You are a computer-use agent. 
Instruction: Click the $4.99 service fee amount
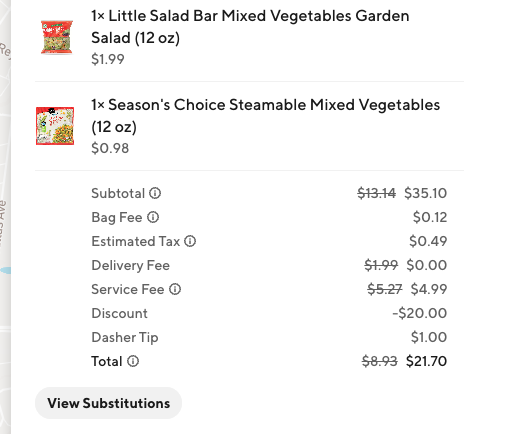click(x=429, y=289)
